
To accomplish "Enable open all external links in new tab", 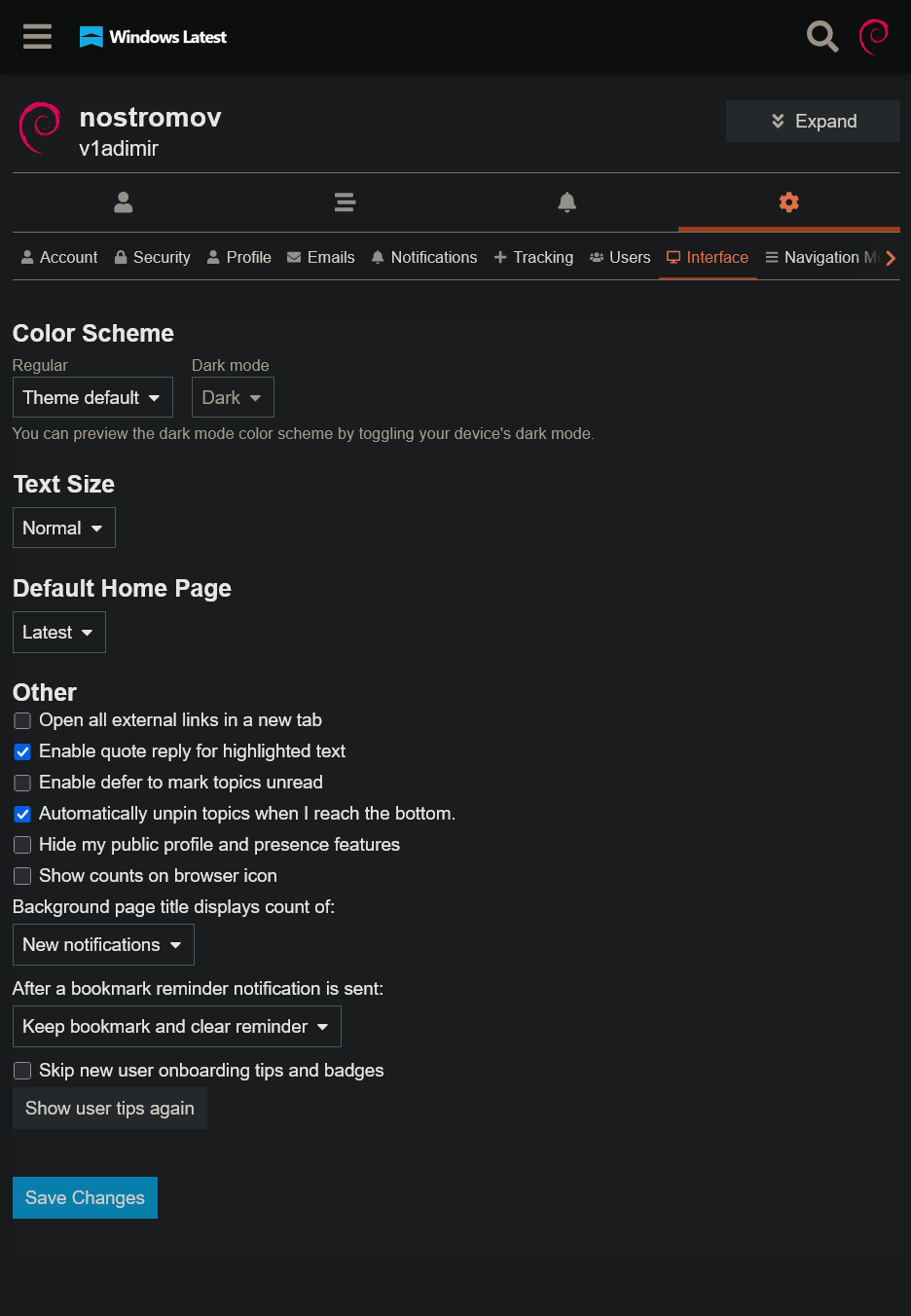I will [x=22, y=721].
